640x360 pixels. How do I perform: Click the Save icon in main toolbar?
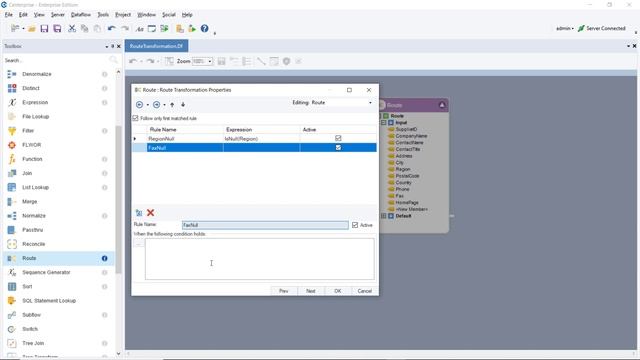click(x=44, y=29)
